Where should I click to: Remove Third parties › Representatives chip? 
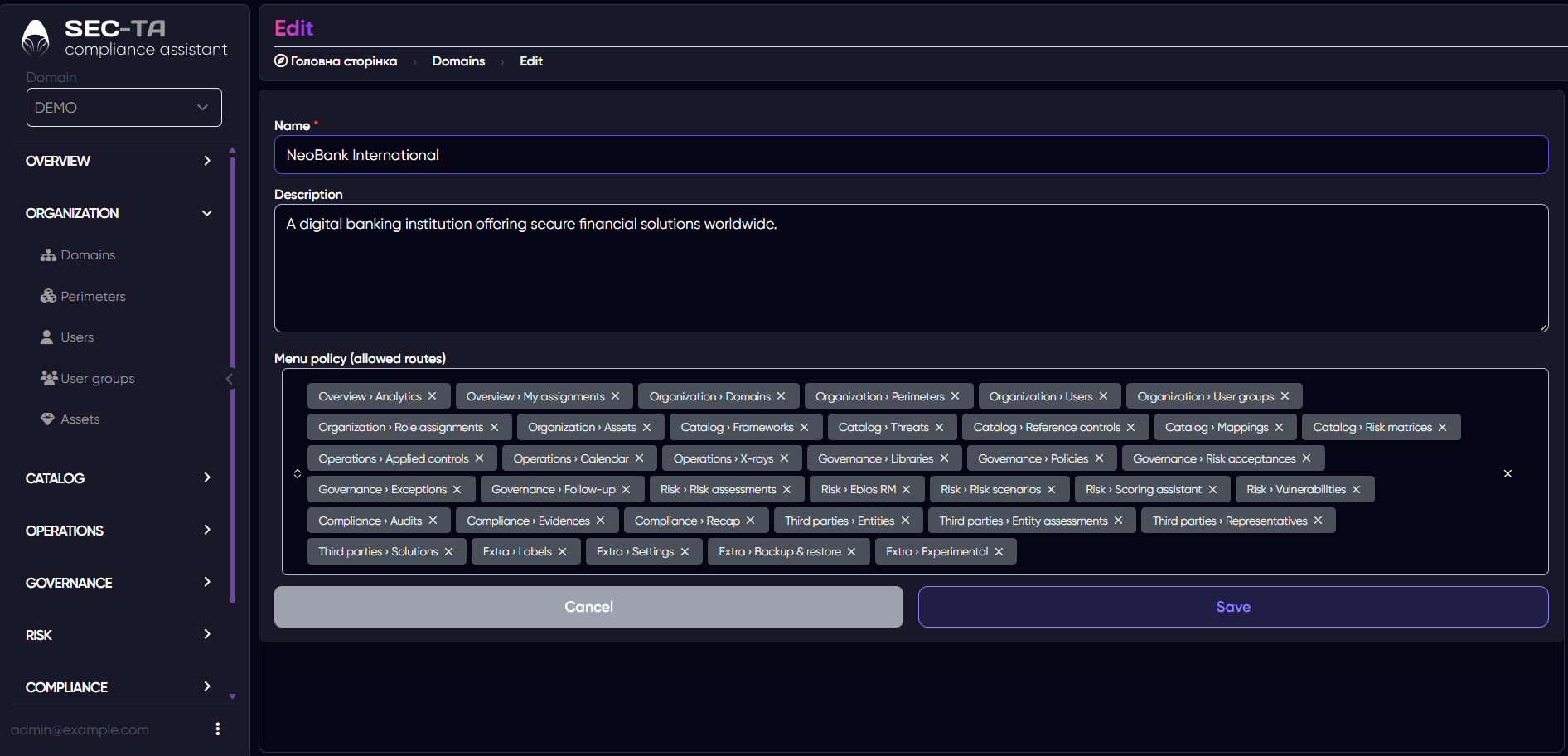[1318, 521]
